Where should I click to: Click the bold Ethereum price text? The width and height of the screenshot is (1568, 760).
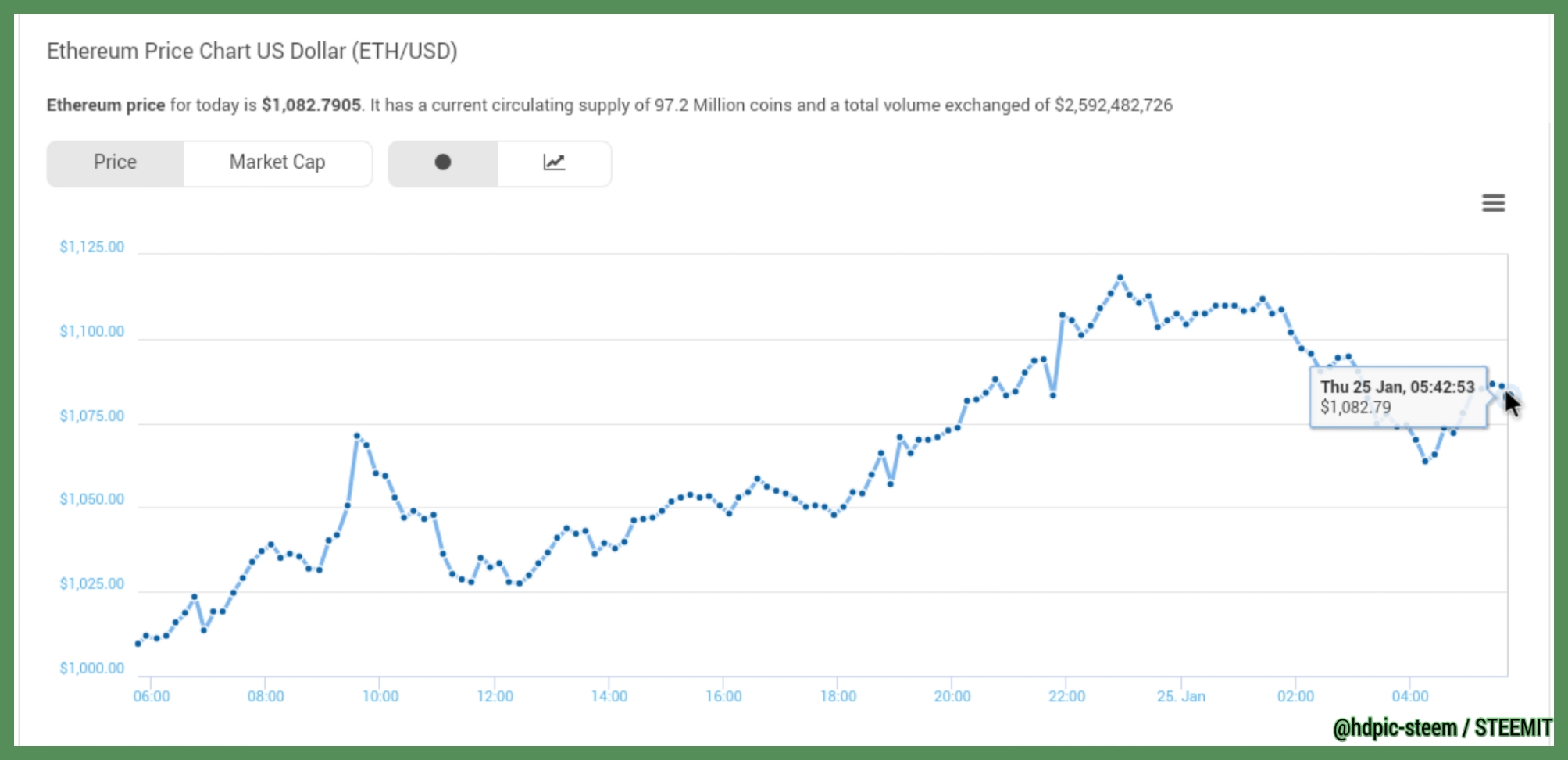[x=105, y=105]
